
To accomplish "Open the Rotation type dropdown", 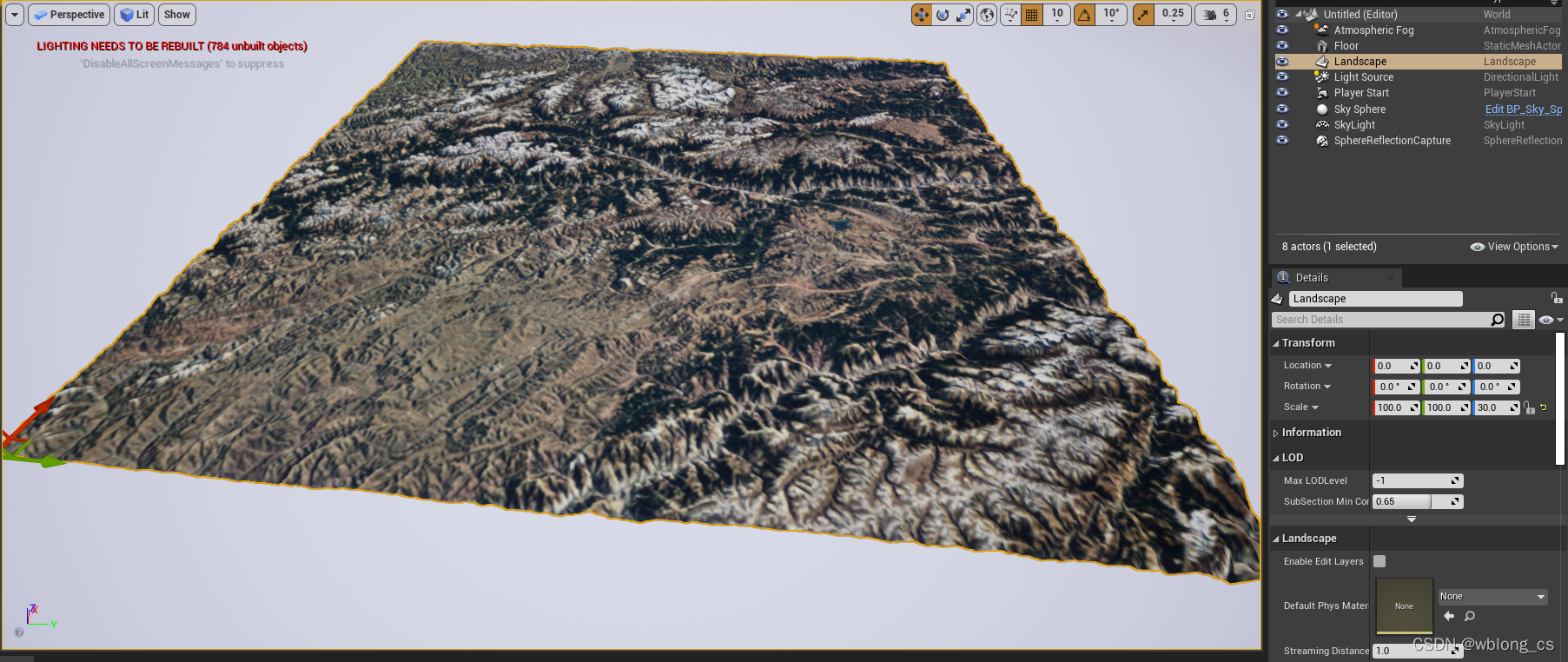I will (x=1307, y=387).
